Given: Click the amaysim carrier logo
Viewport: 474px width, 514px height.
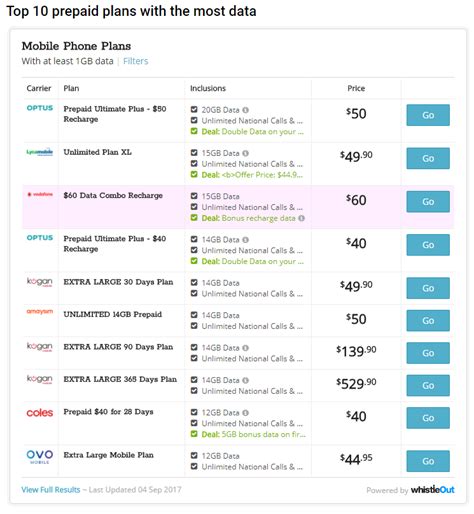Looking at the screenshot, I should pos(40,312).
